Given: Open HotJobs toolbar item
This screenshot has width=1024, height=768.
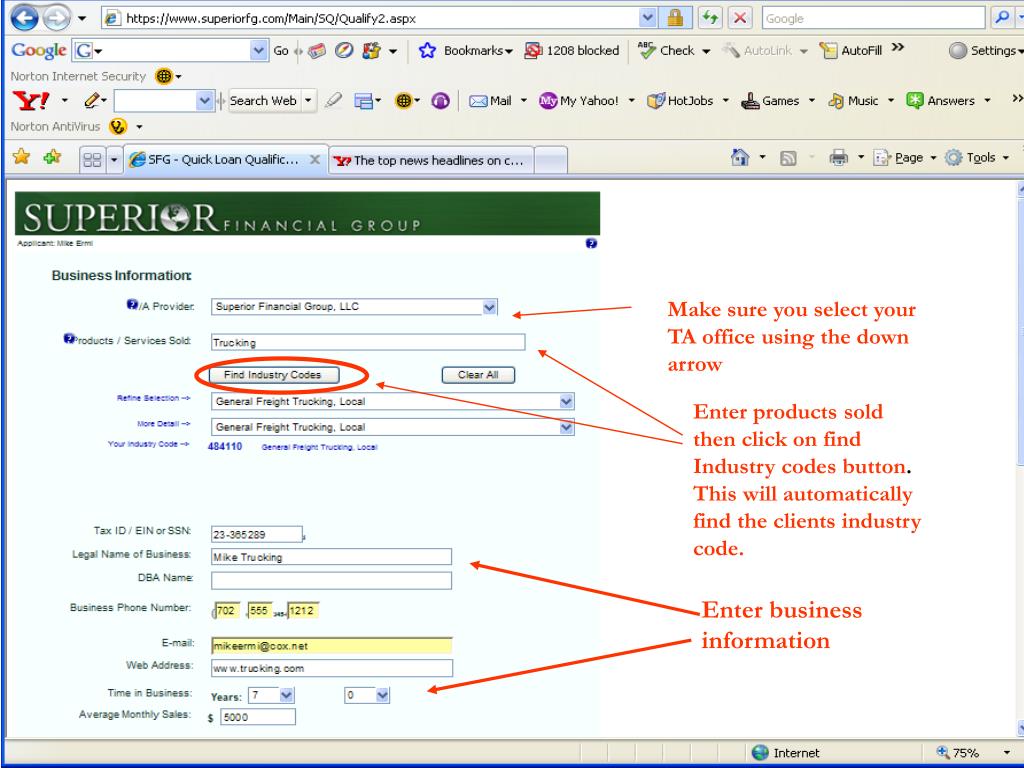Looking at the screenshot, I should click(680, 101).
